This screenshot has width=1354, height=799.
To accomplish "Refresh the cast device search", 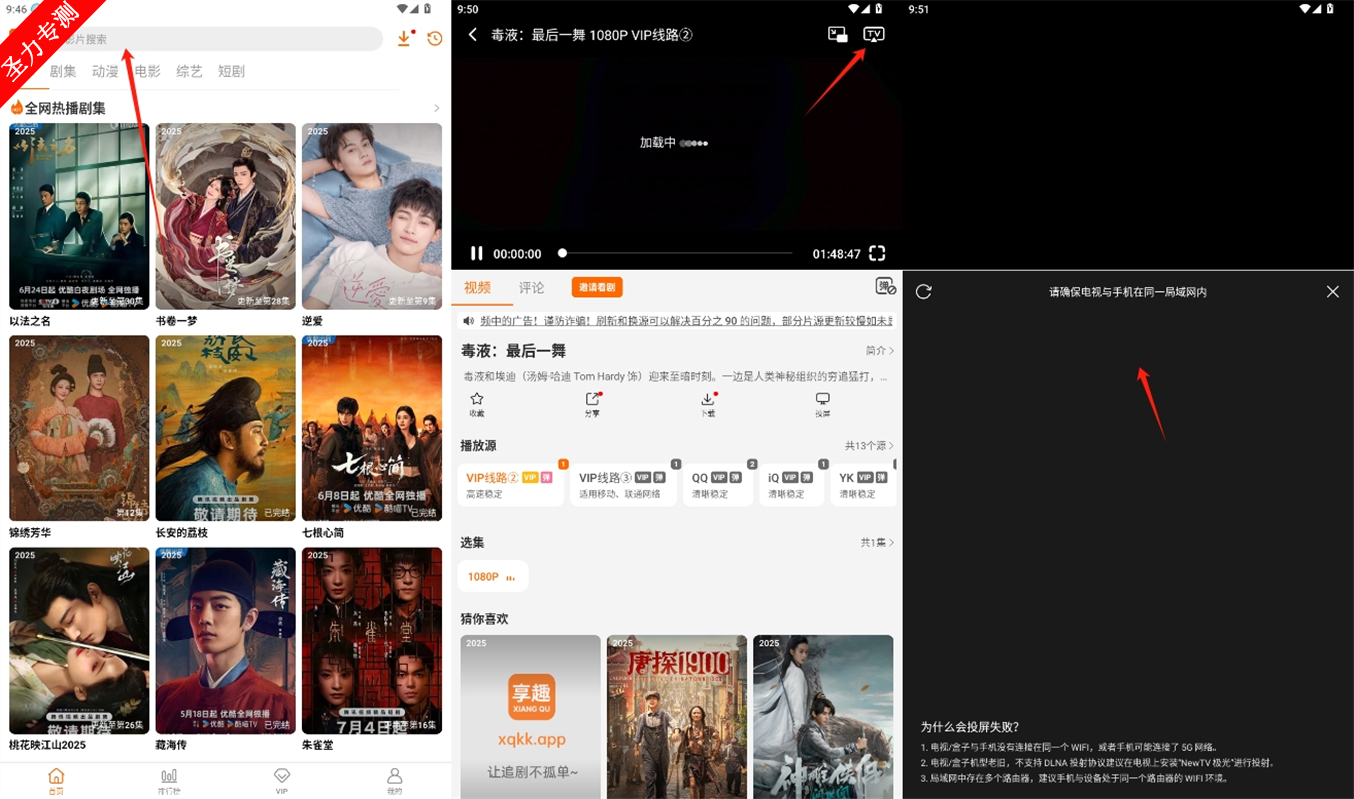I will (924, 292).
